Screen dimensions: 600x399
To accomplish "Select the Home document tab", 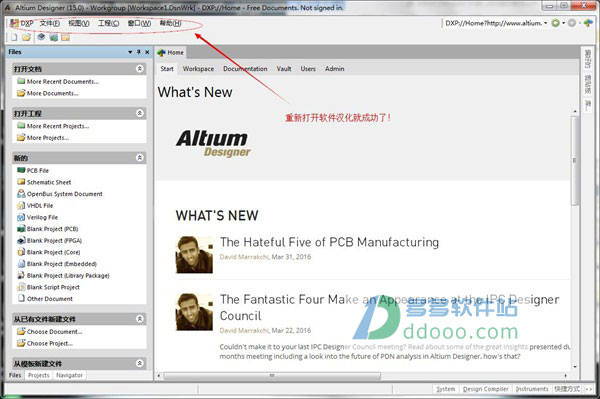I will pos(171,52).
